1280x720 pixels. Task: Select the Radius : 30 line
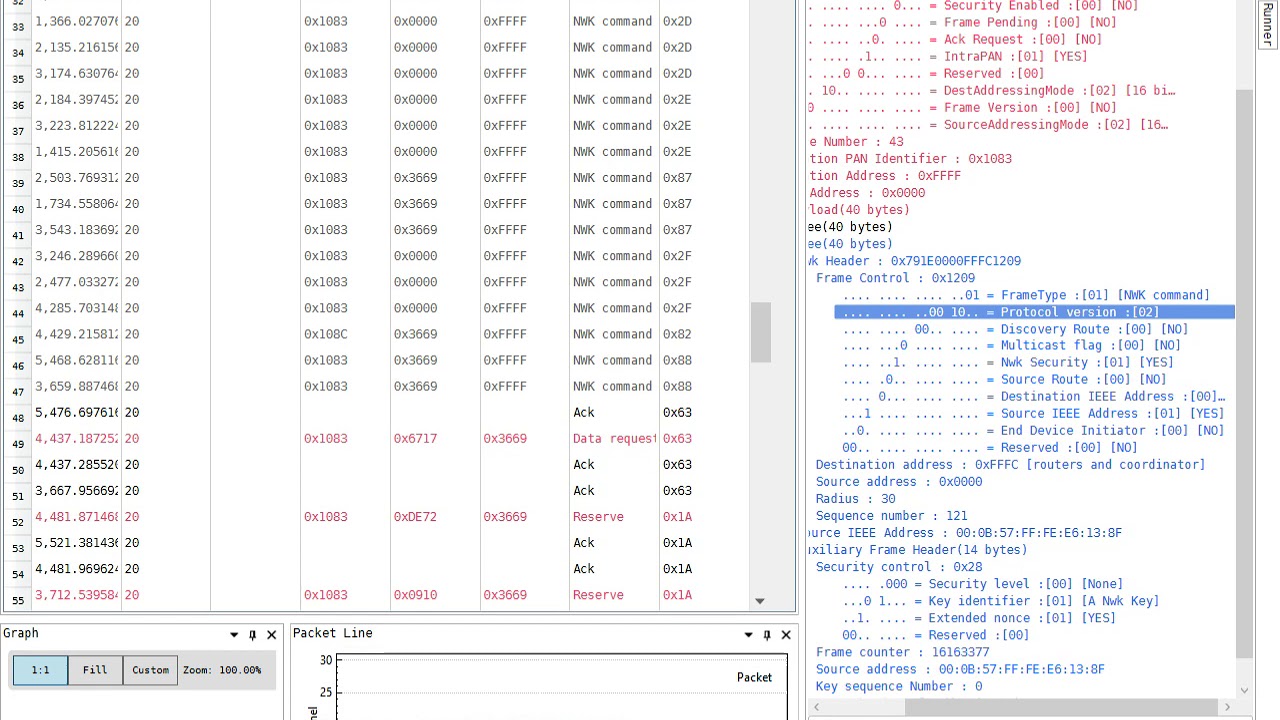(x=855, y=499)
